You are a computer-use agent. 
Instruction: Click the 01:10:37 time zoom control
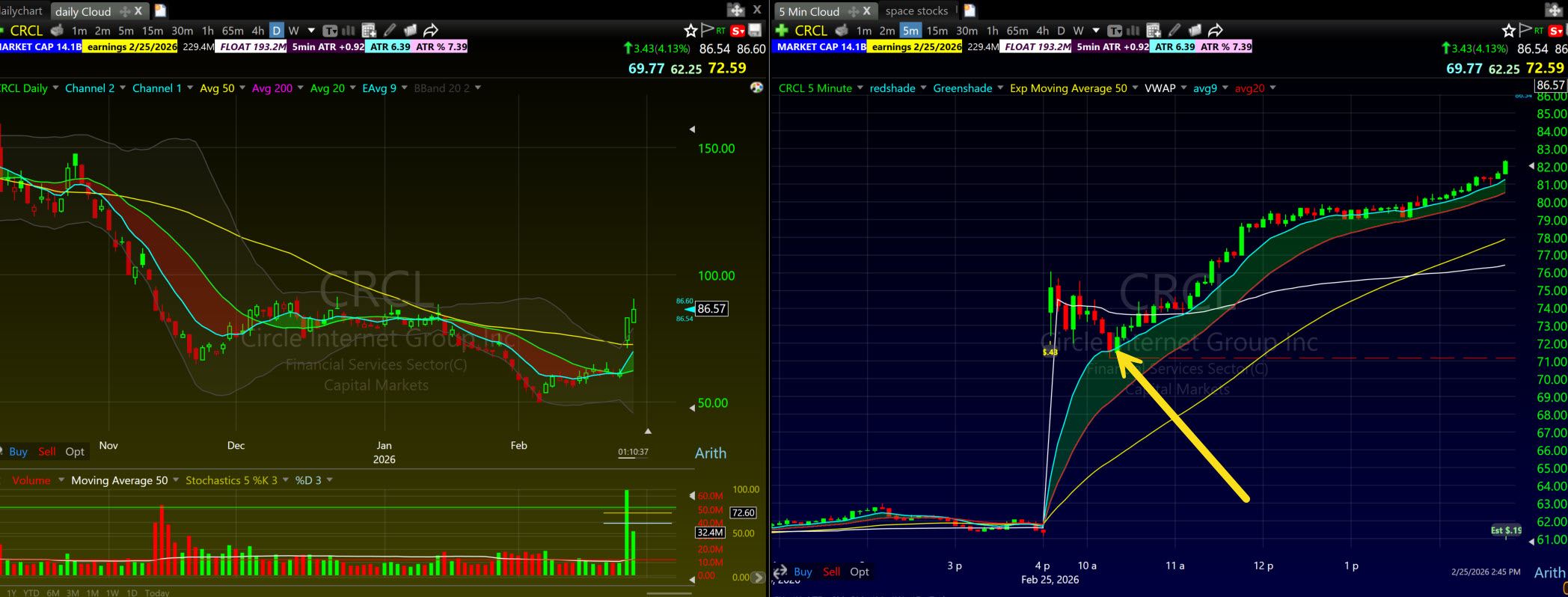(633, 452)
